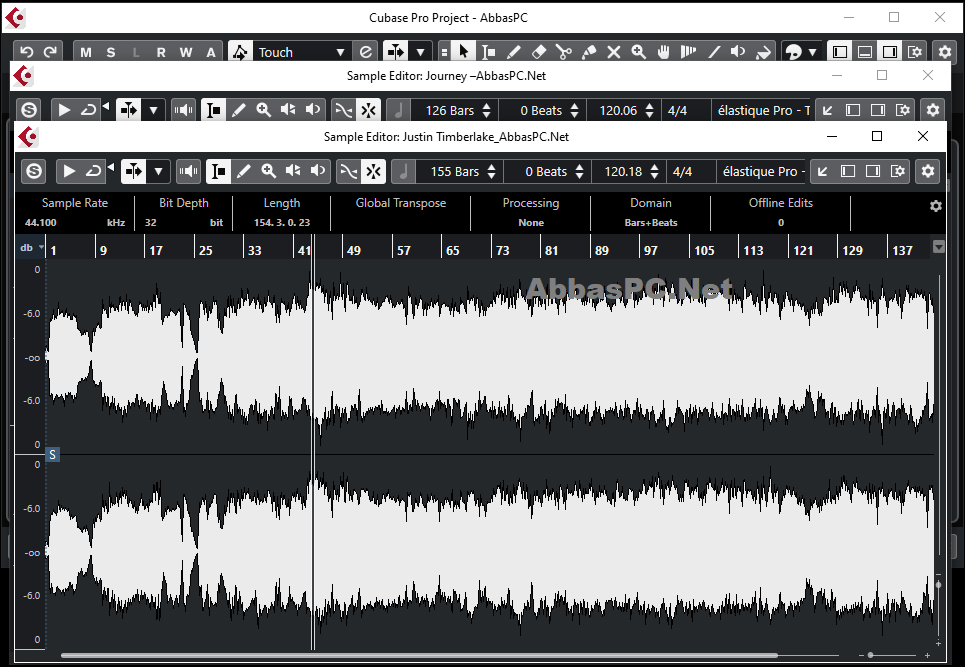Open Journey Sample Editor toolbar settings gear
The height and width of the screenshot is (667, 965).
coord(933,110)
